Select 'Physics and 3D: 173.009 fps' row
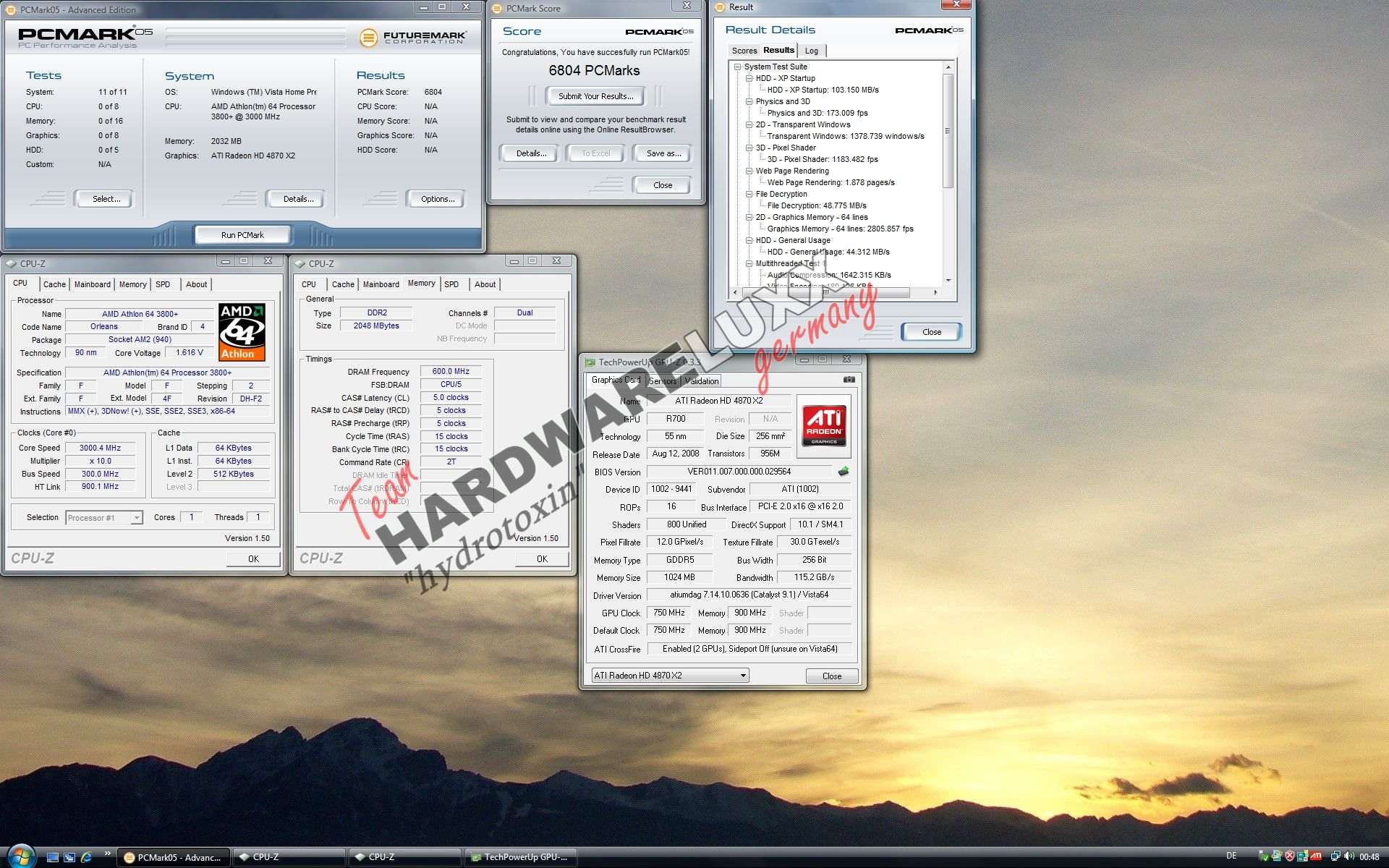The width and height of the screenshot is (1389, 868). 817,113
